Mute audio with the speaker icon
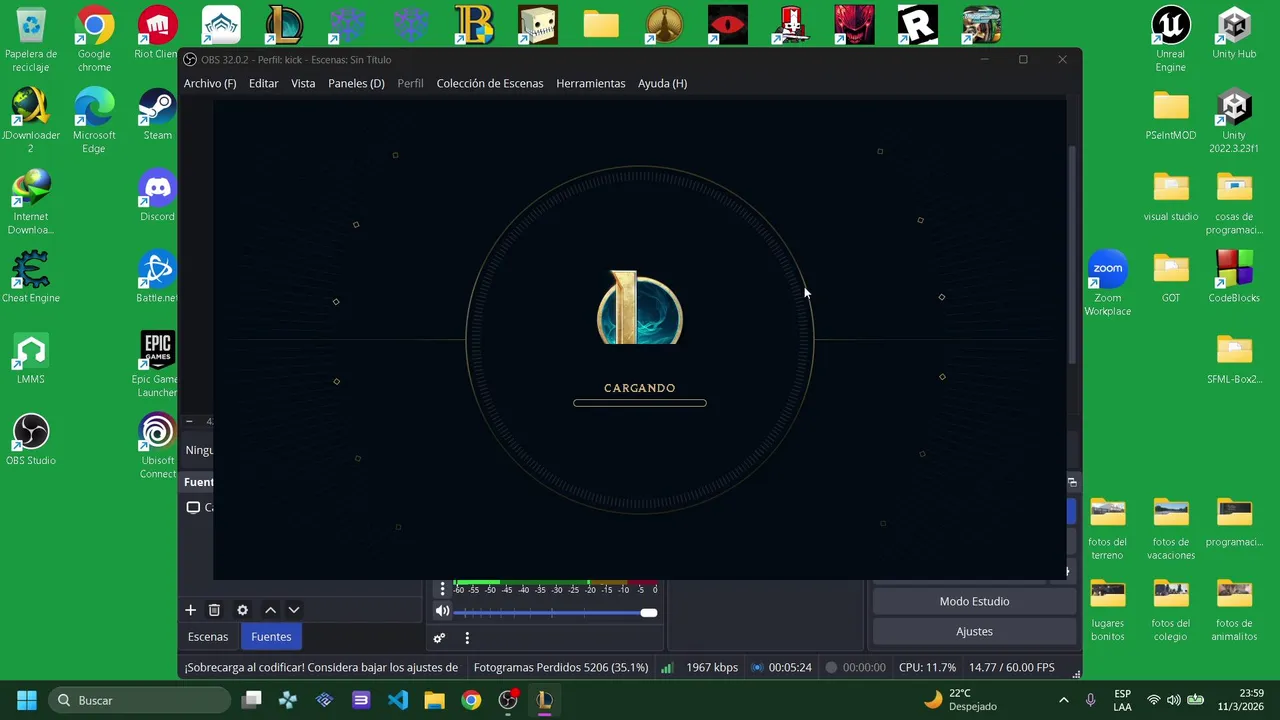This screenshot has height=720, width=1280. (x=442, y=612)
